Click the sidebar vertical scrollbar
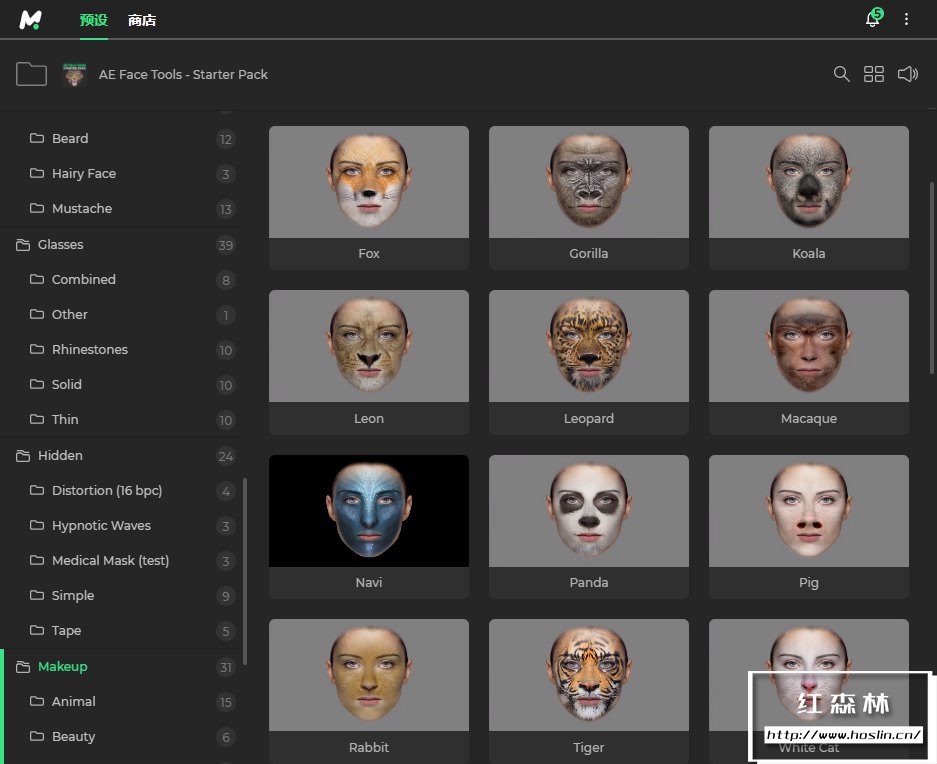The height and width of the screenshot is (764, 937). point(245,570)
